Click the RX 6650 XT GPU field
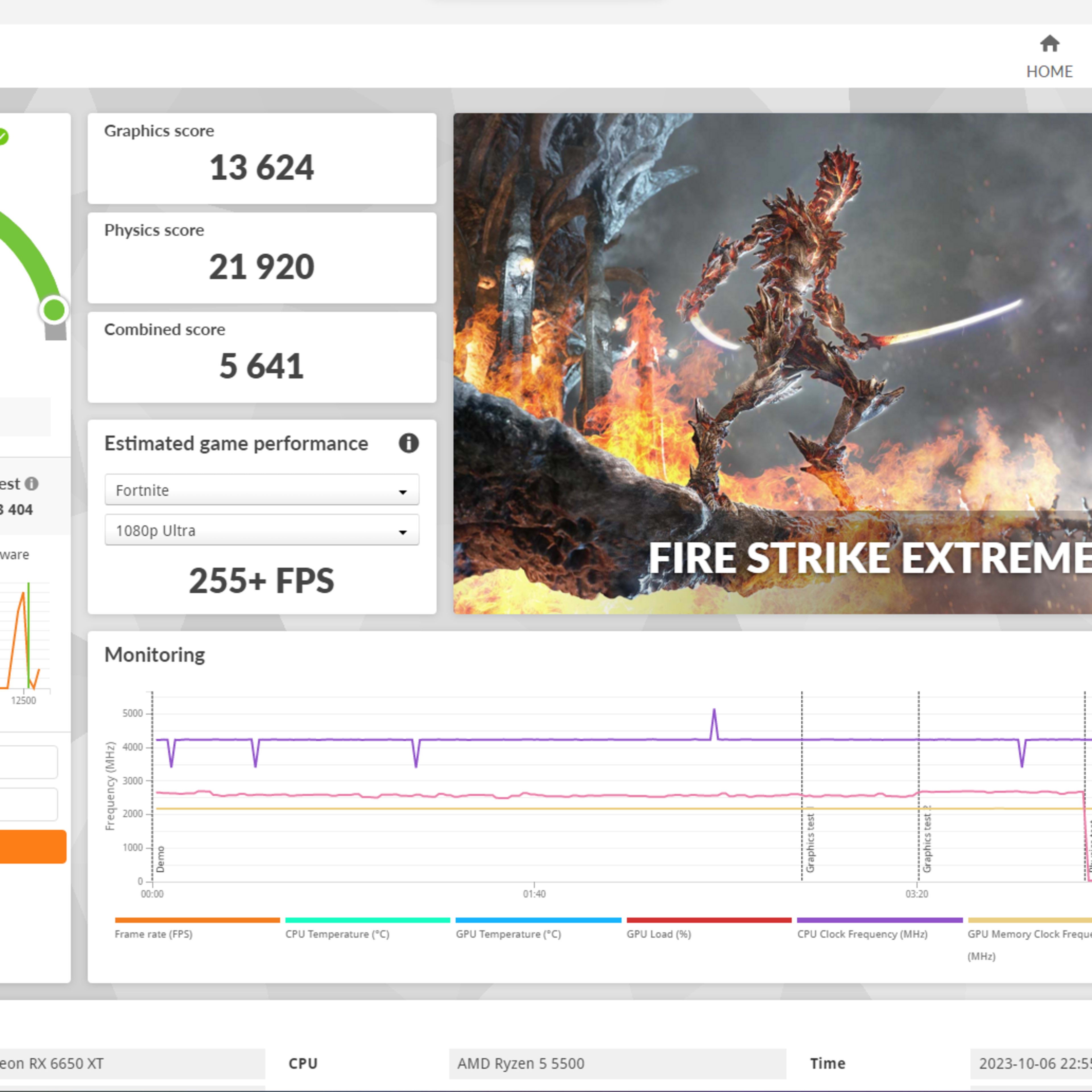The height and width of the screenshot is (1092, 1092). click(132, 1063)
